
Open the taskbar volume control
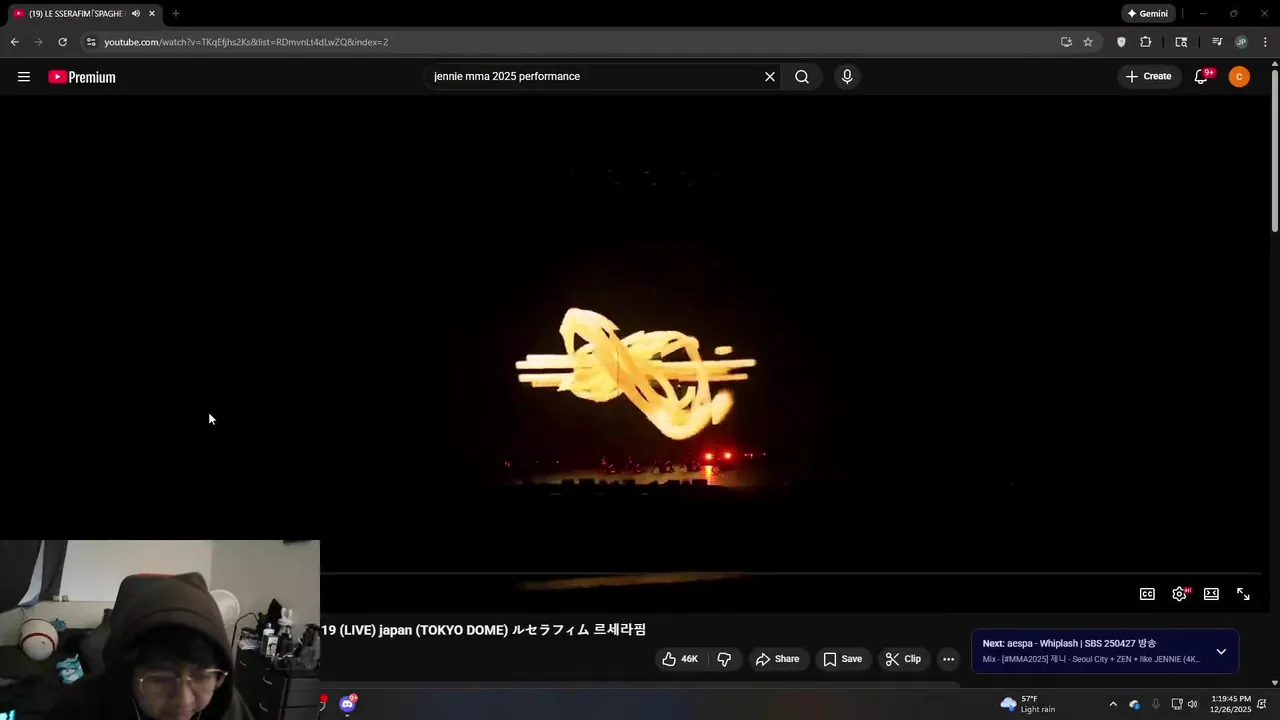(x=1192, y=704)
